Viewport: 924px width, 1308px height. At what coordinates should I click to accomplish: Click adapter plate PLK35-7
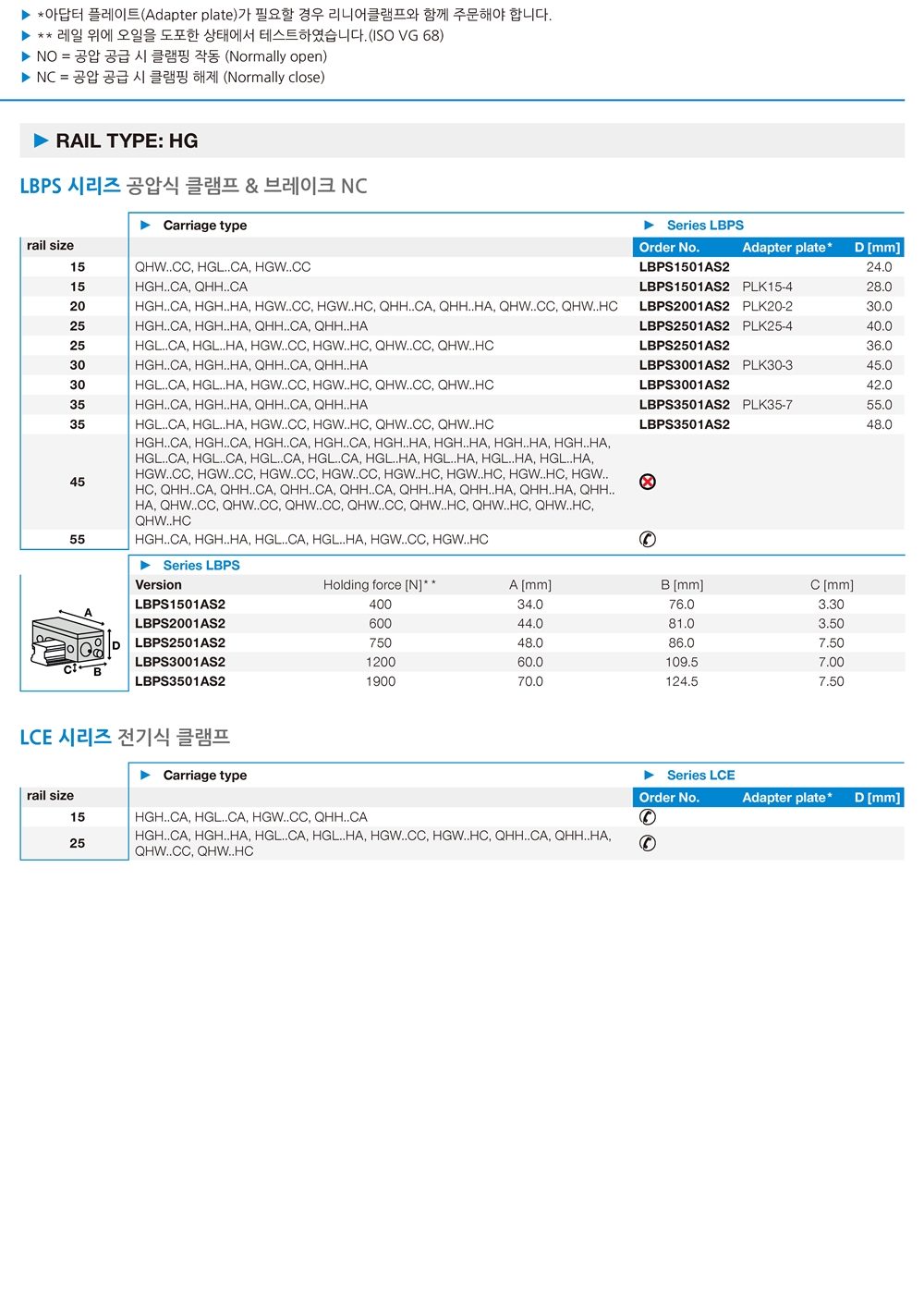[767, 405]
